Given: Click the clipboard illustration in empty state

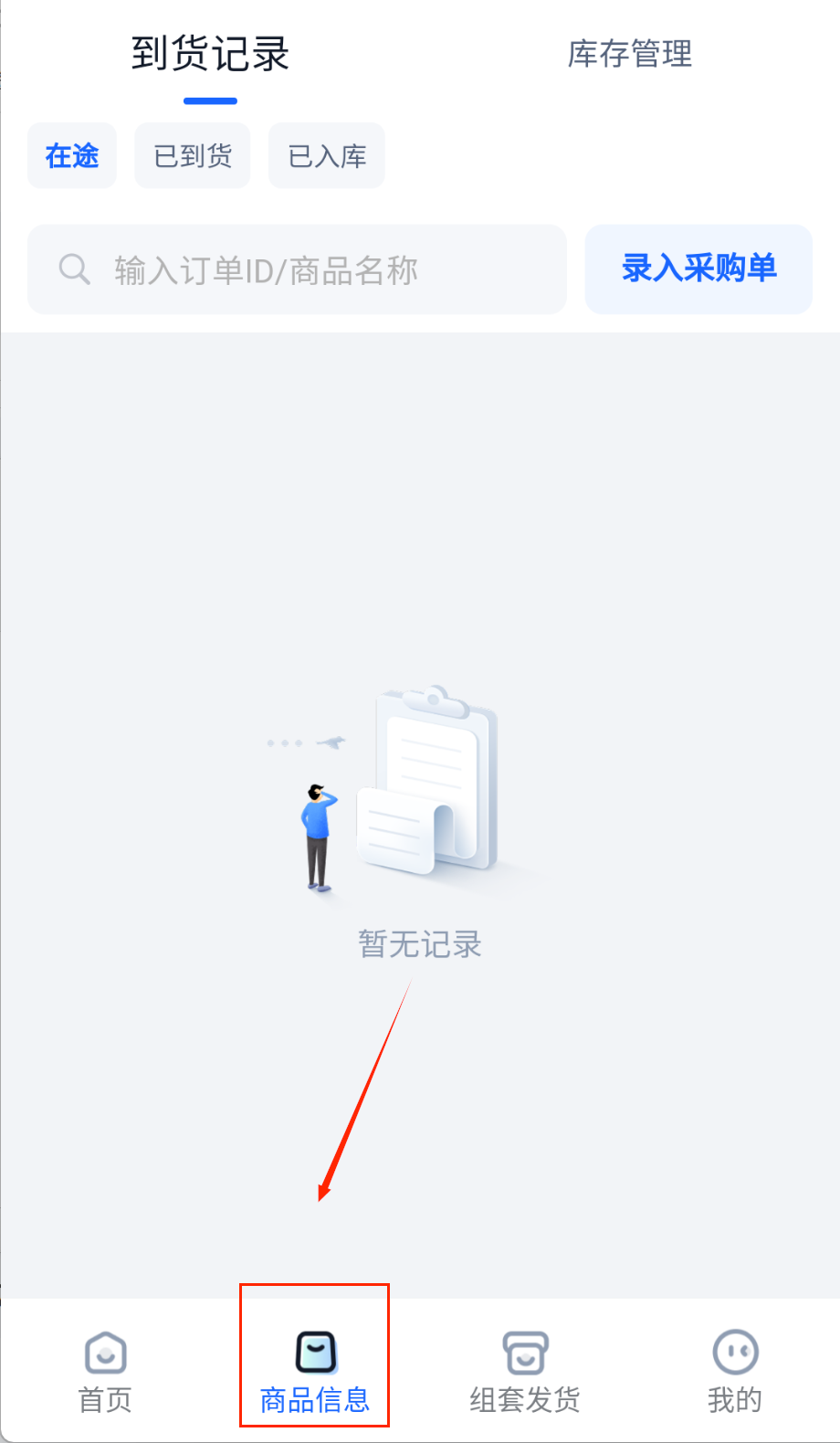Looking at the screenshot, I should click(429, 781).
